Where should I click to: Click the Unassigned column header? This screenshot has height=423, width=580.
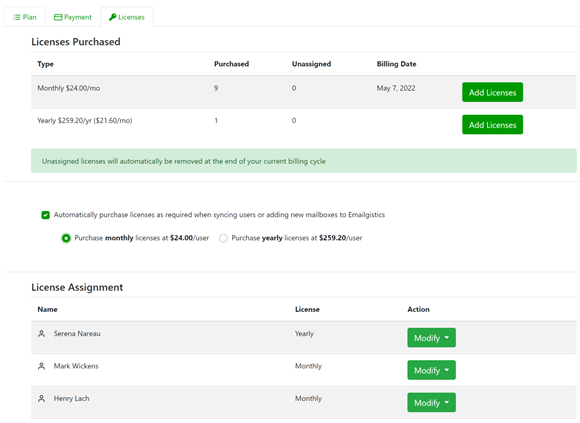(x=311, y=64)
